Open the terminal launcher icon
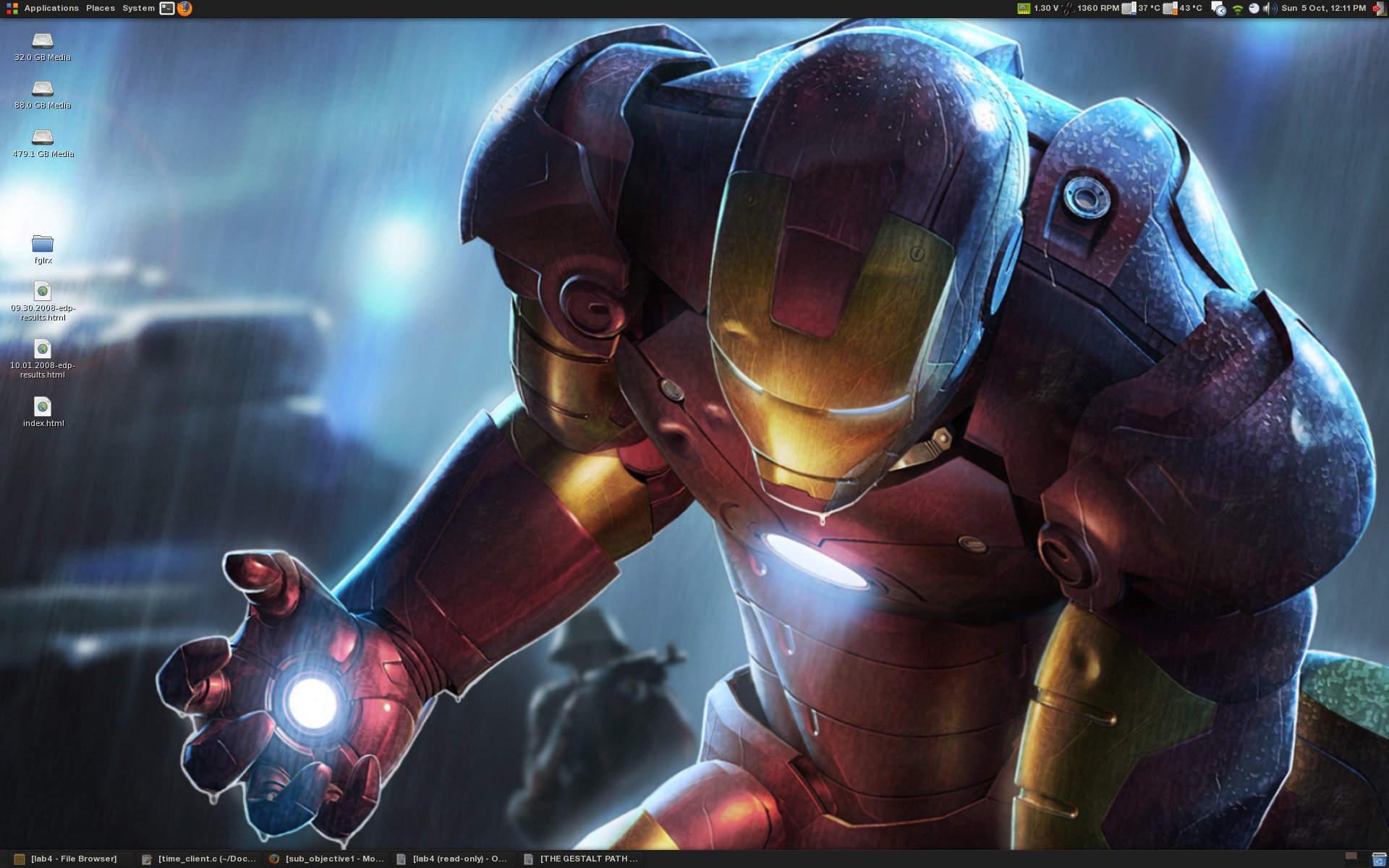1389x868 pixels. coord(167,9)
